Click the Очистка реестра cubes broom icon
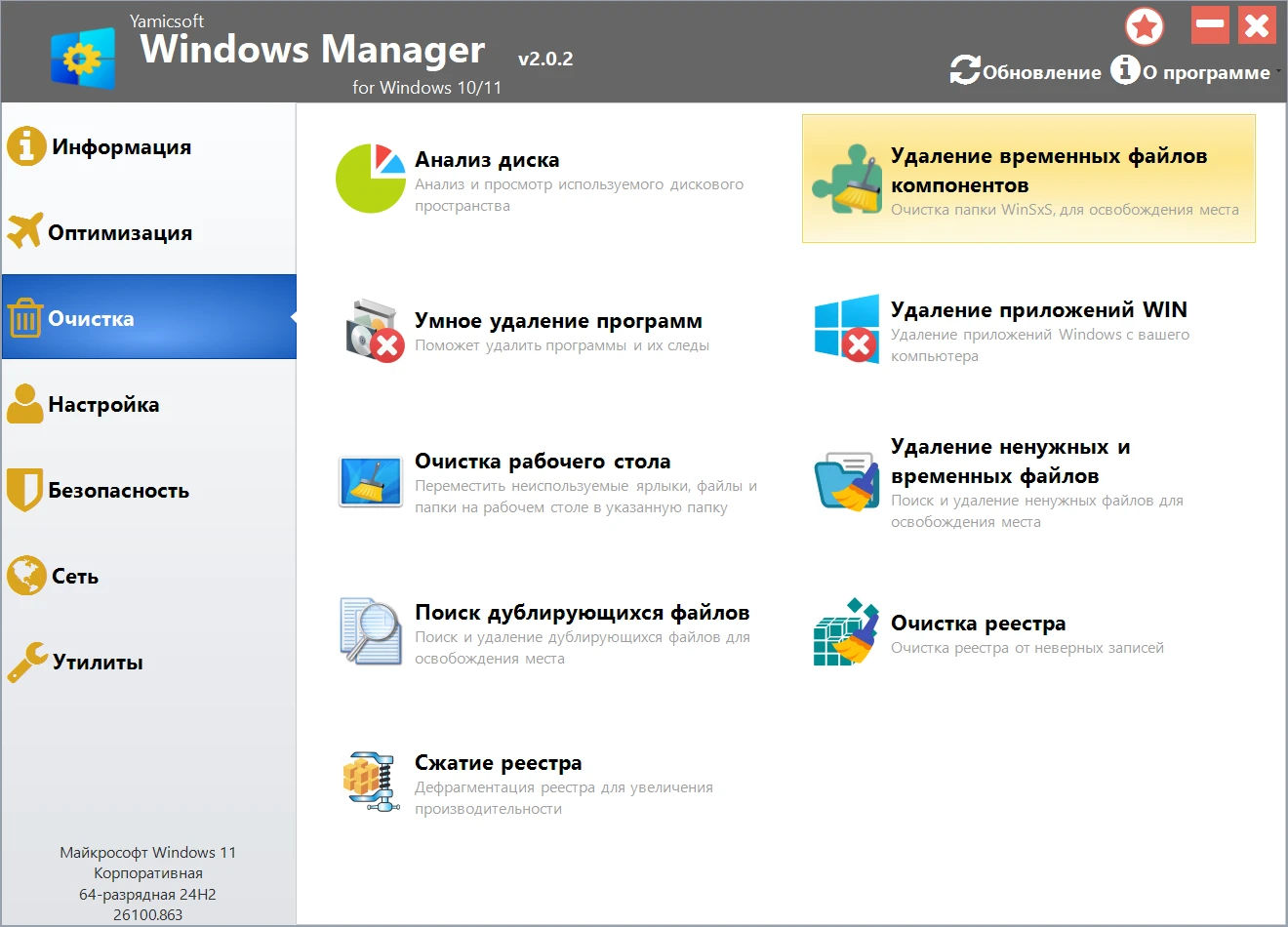The height and width of the screenshot is (927, 1288). tap(847, 631)
